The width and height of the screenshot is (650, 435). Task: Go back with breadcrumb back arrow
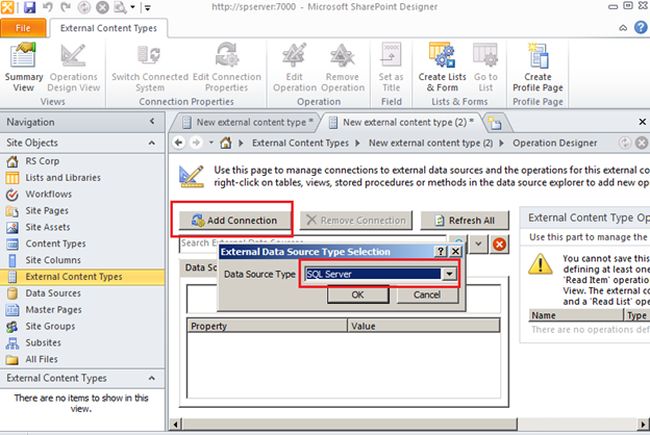coord(179,143)
